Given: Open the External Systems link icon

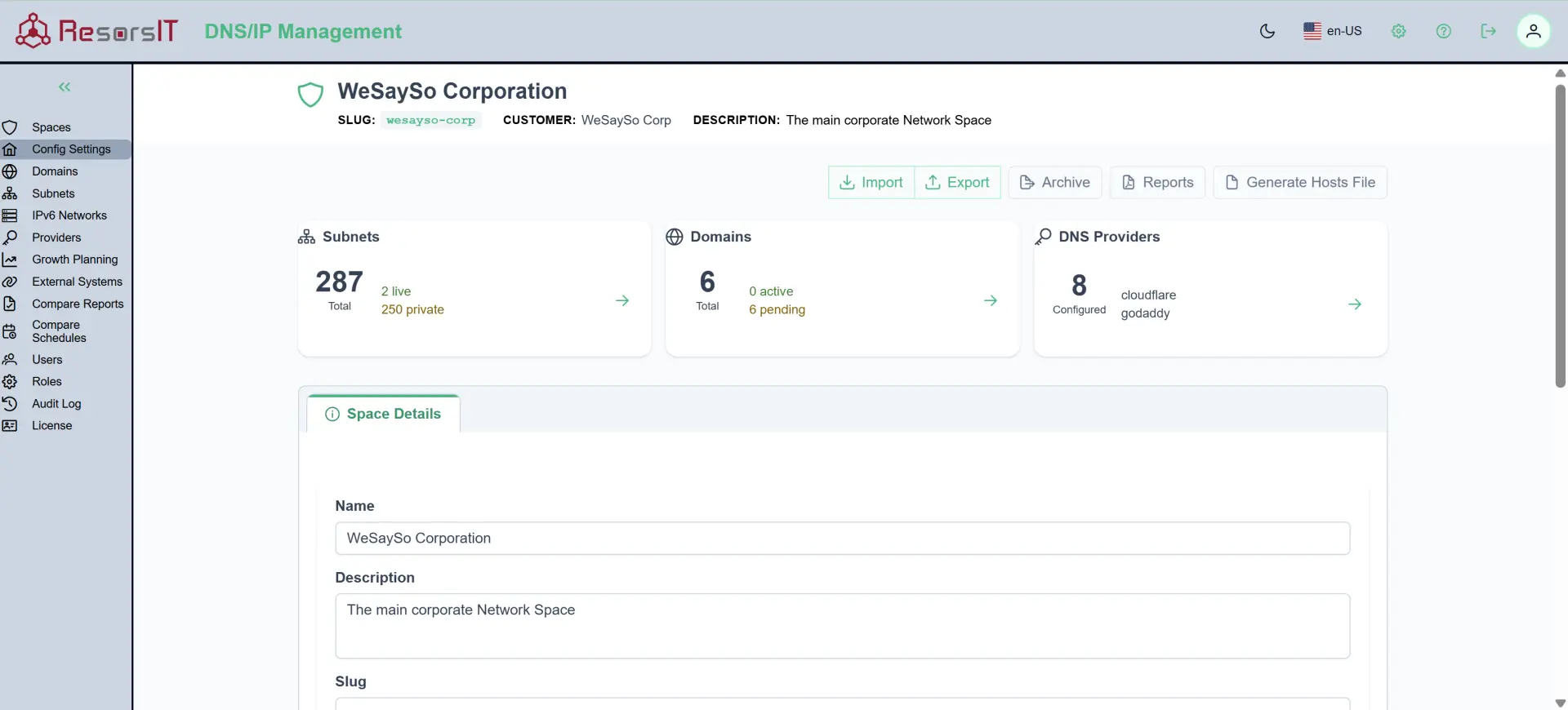Looking at the screenshot, I should tap(10, 282).
